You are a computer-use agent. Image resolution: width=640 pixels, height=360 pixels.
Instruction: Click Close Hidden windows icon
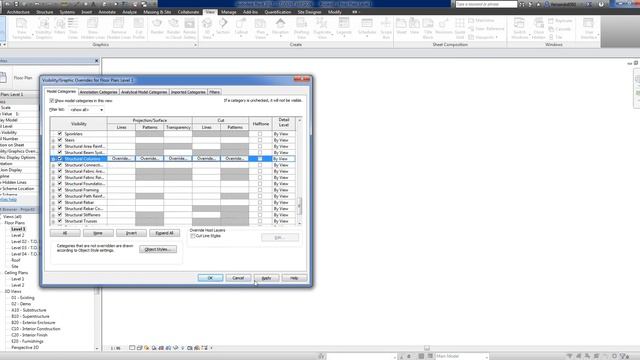pyautogui.click(x=539, y=28)
